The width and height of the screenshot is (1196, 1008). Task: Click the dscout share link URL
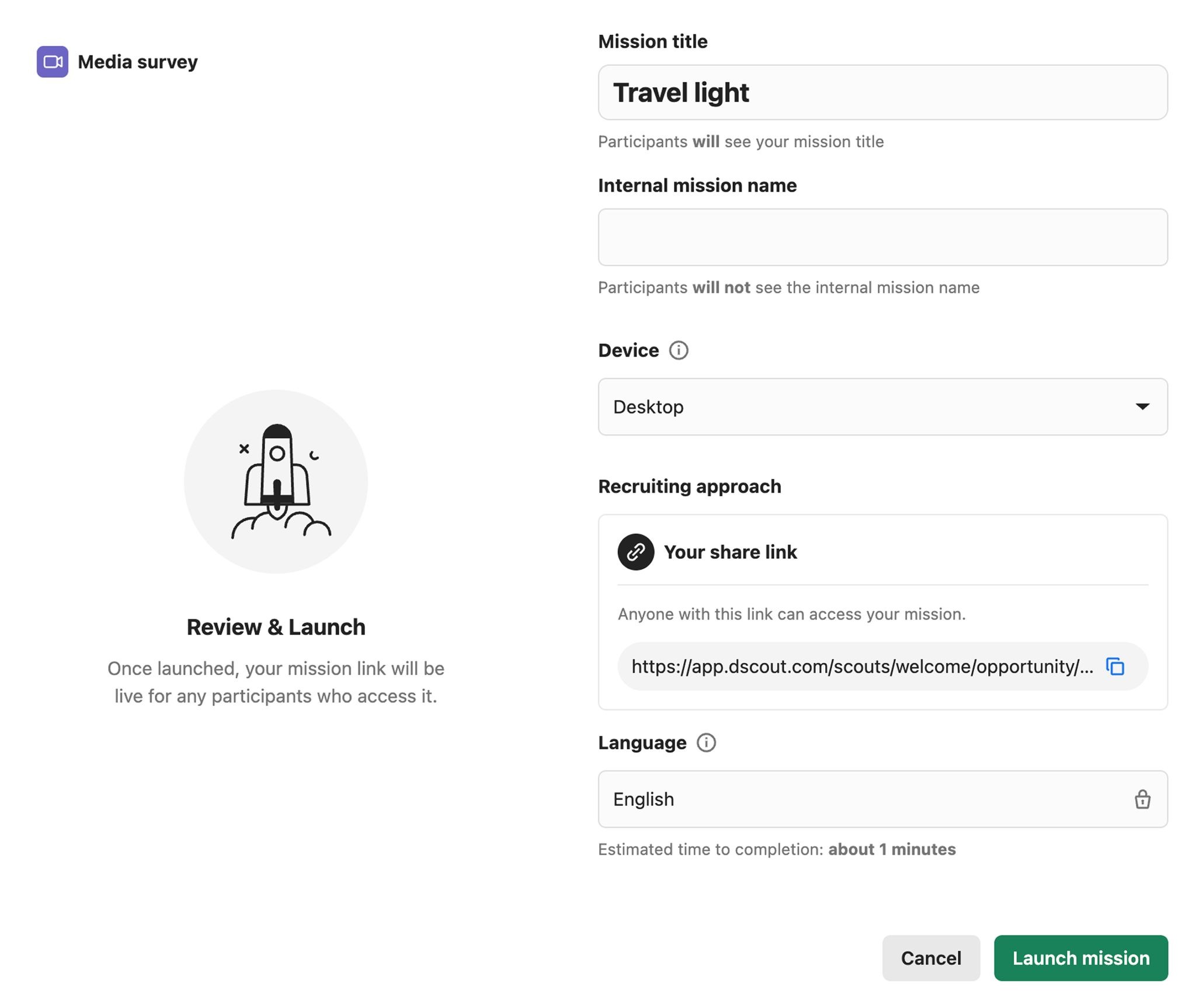pyautogui.click(x=862, y=666)
